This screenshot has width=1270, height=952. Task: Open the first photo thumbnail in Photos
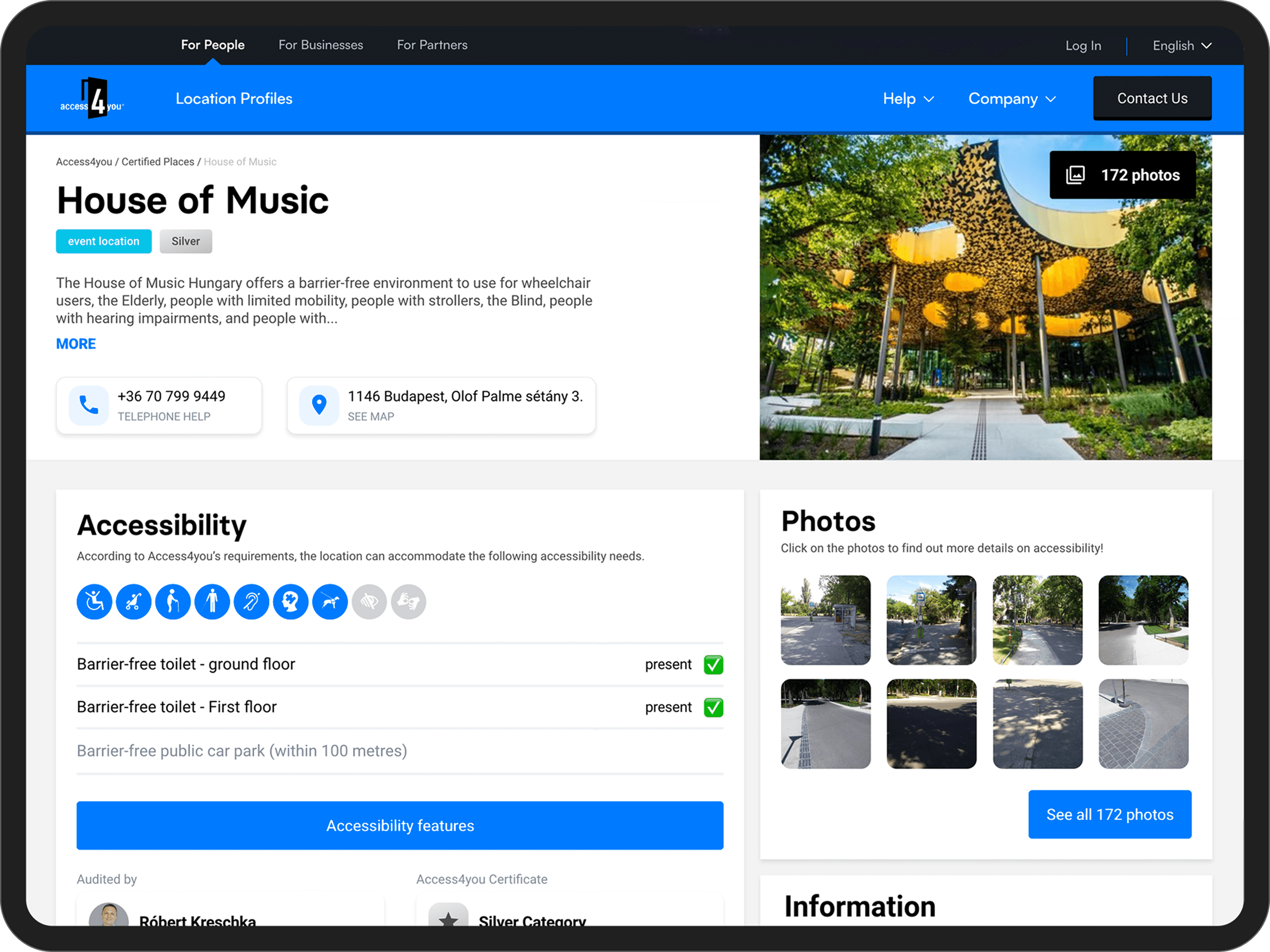point(825,620)
